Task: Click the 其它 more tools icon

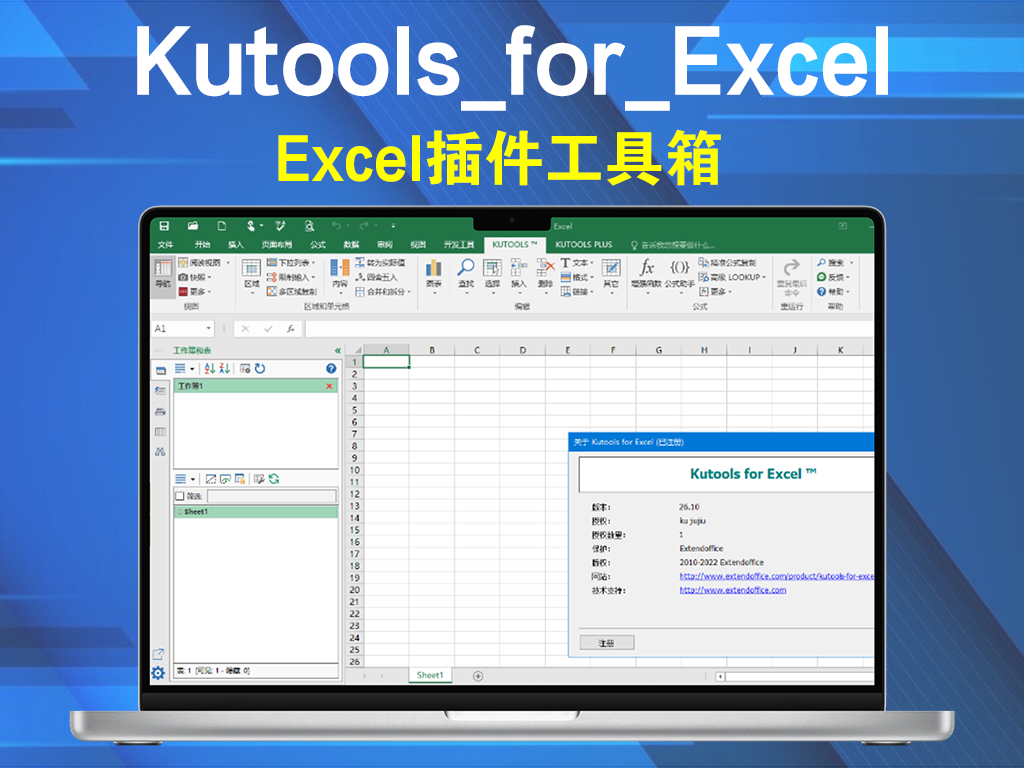Action: [x=611, y=267]
